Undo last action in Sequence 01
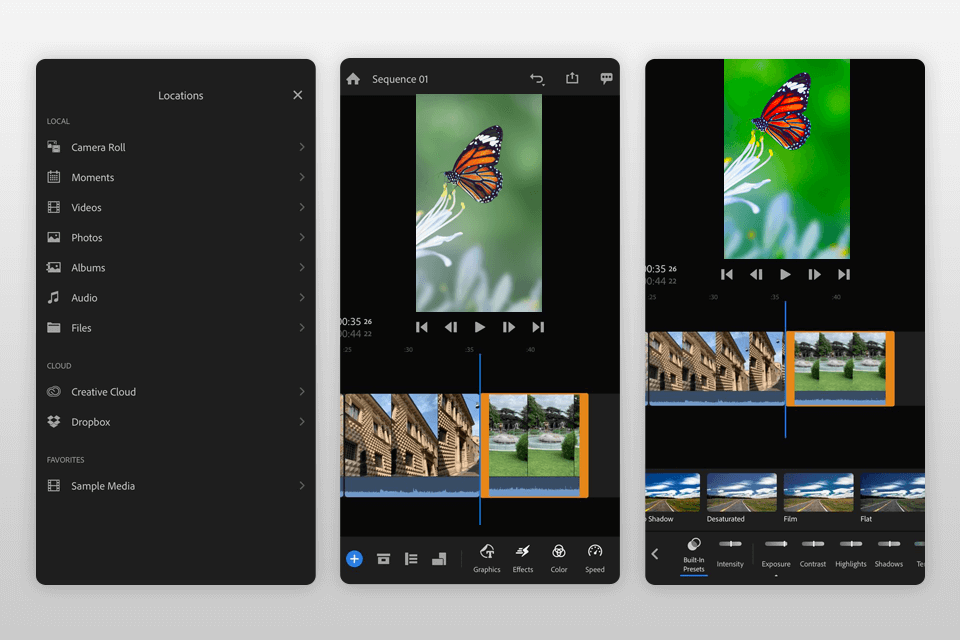 (537, 78)
